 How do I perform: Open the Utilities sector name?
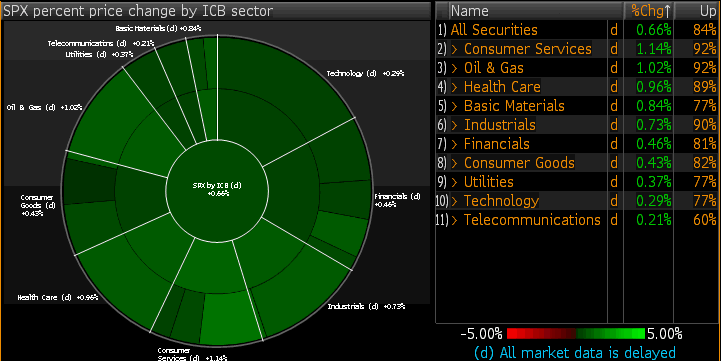point(488,182)
